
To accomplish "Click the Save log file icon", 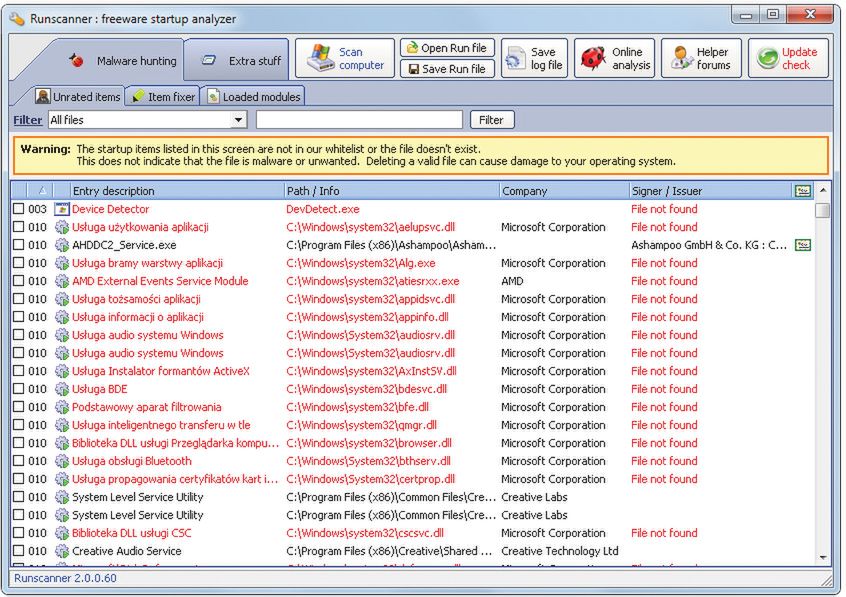I will pyautogui.click(x=515, y=59).
